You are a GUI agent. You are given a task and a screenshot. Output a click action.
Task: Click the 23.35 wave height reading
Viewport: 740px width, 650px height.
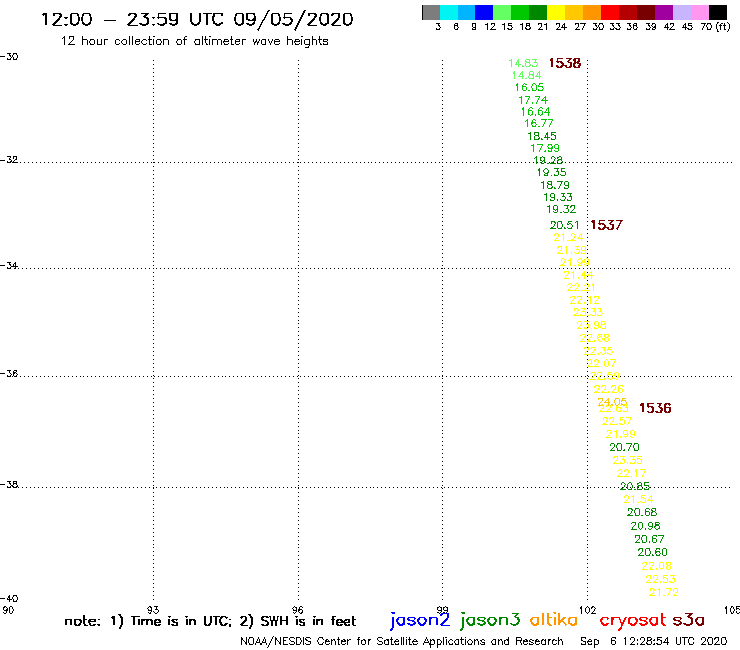628,460
